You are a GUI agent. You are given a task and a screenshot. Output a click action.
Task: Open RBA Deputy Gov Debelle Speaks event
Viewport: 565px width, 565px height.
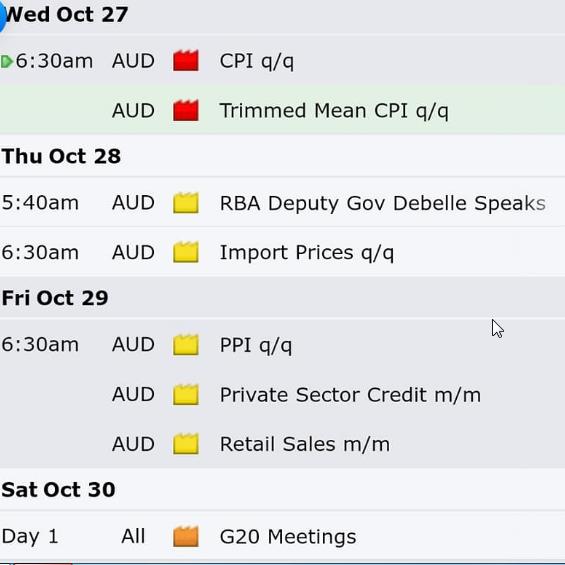pyautogui.click(x=383, y=203)
